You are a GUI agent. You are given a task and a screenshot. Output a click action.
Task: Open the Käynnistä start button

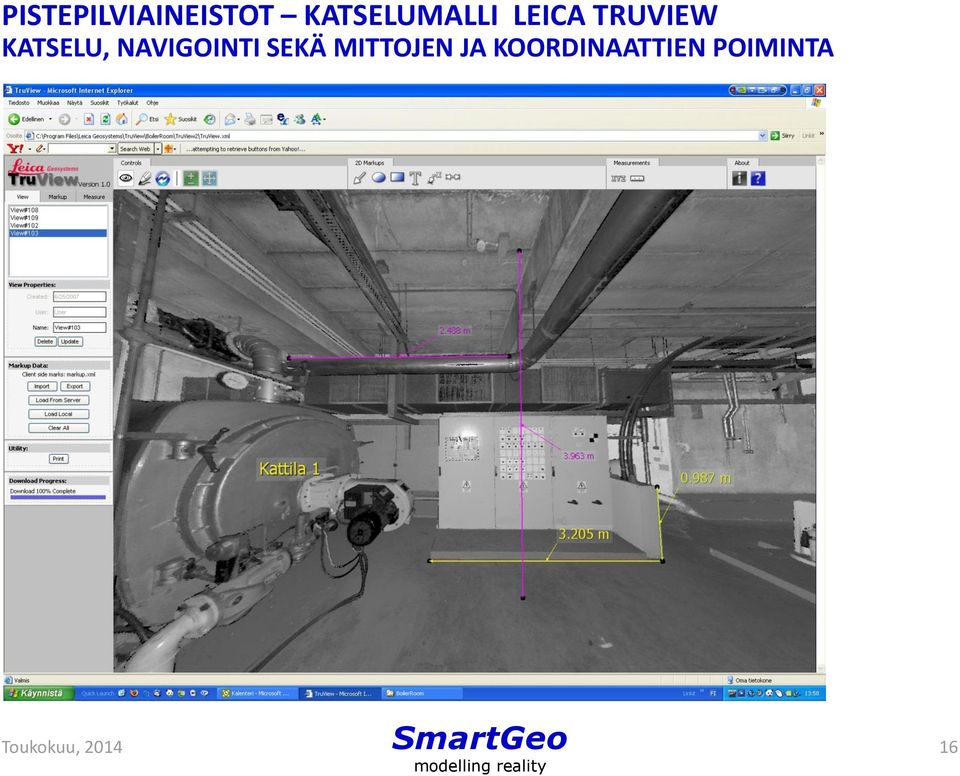tap(39, 693)
